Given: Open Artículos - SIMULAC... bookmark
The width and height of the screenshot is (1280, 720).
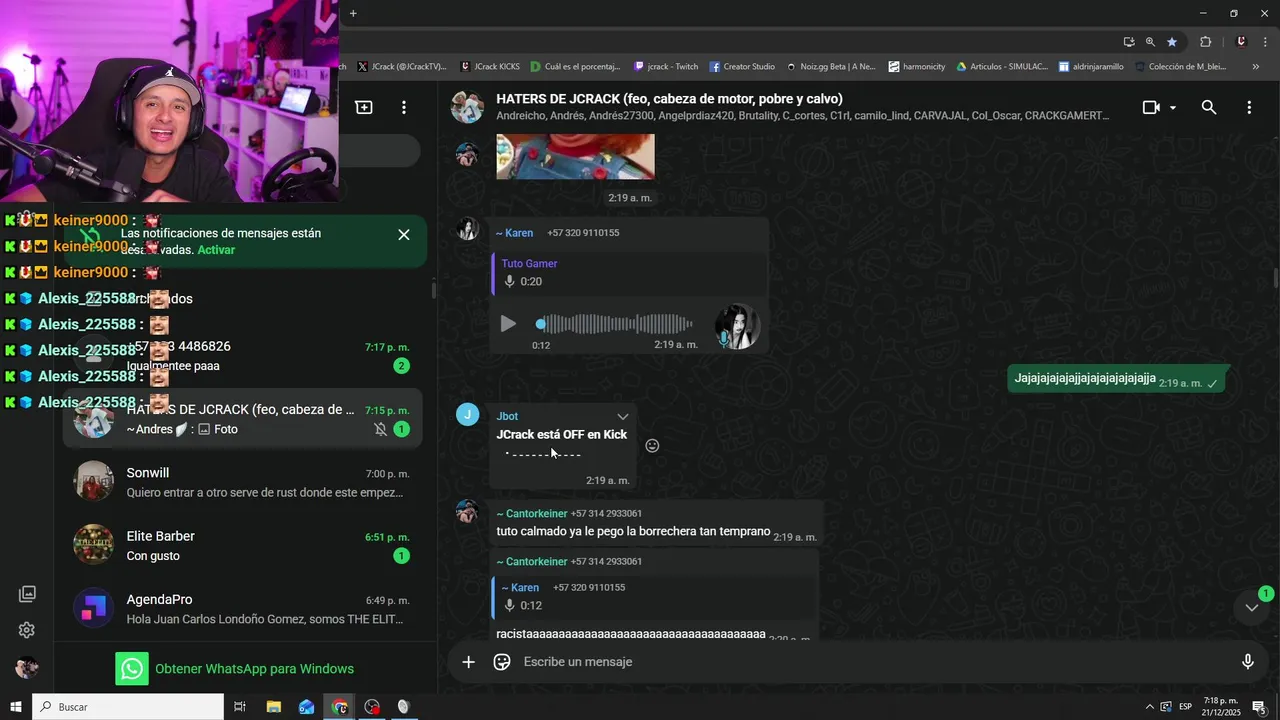Looking at the screenshot, I should pos(1002,67).
